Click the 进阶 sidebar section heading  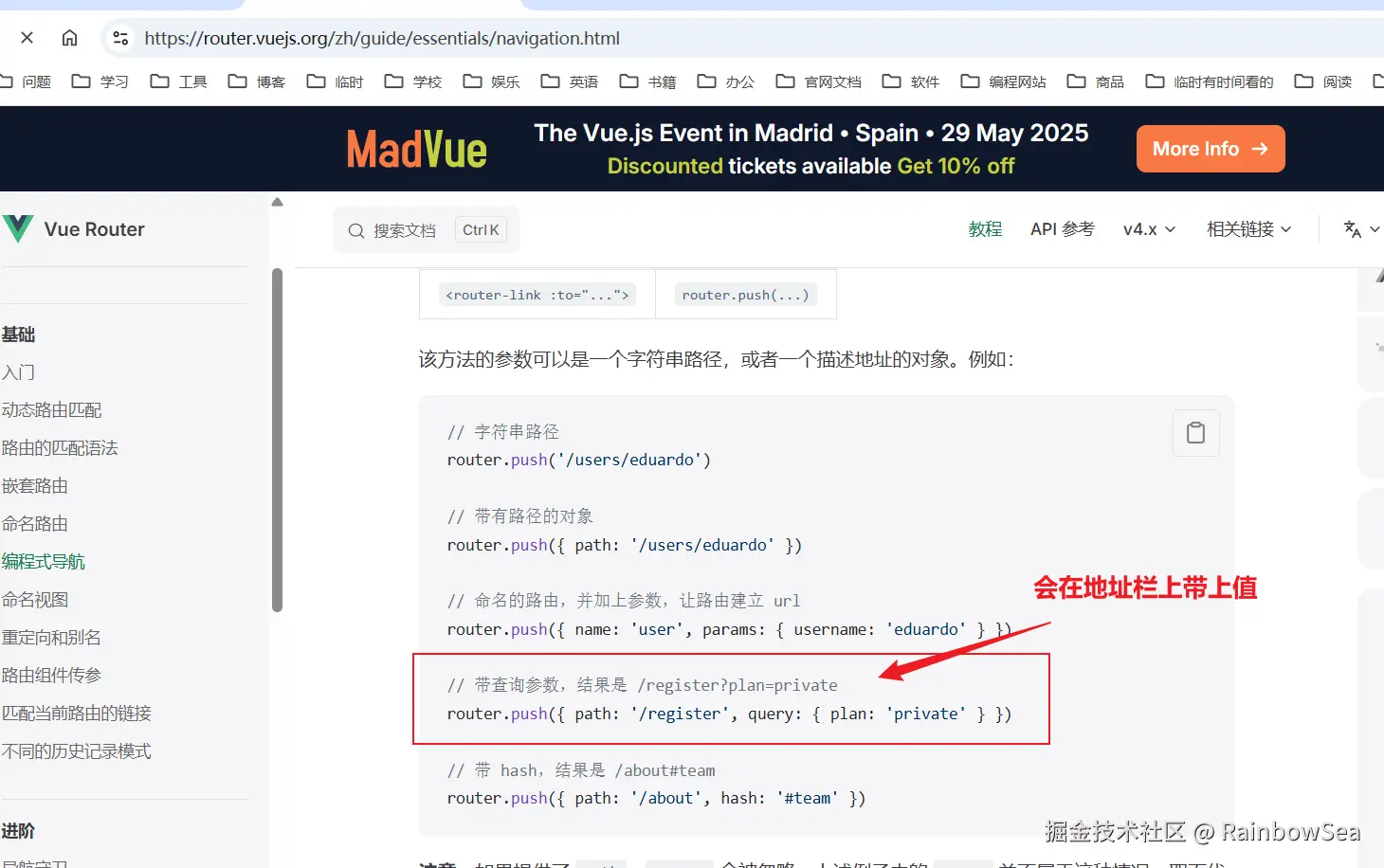pyautogui.click(x=18, y=831)
